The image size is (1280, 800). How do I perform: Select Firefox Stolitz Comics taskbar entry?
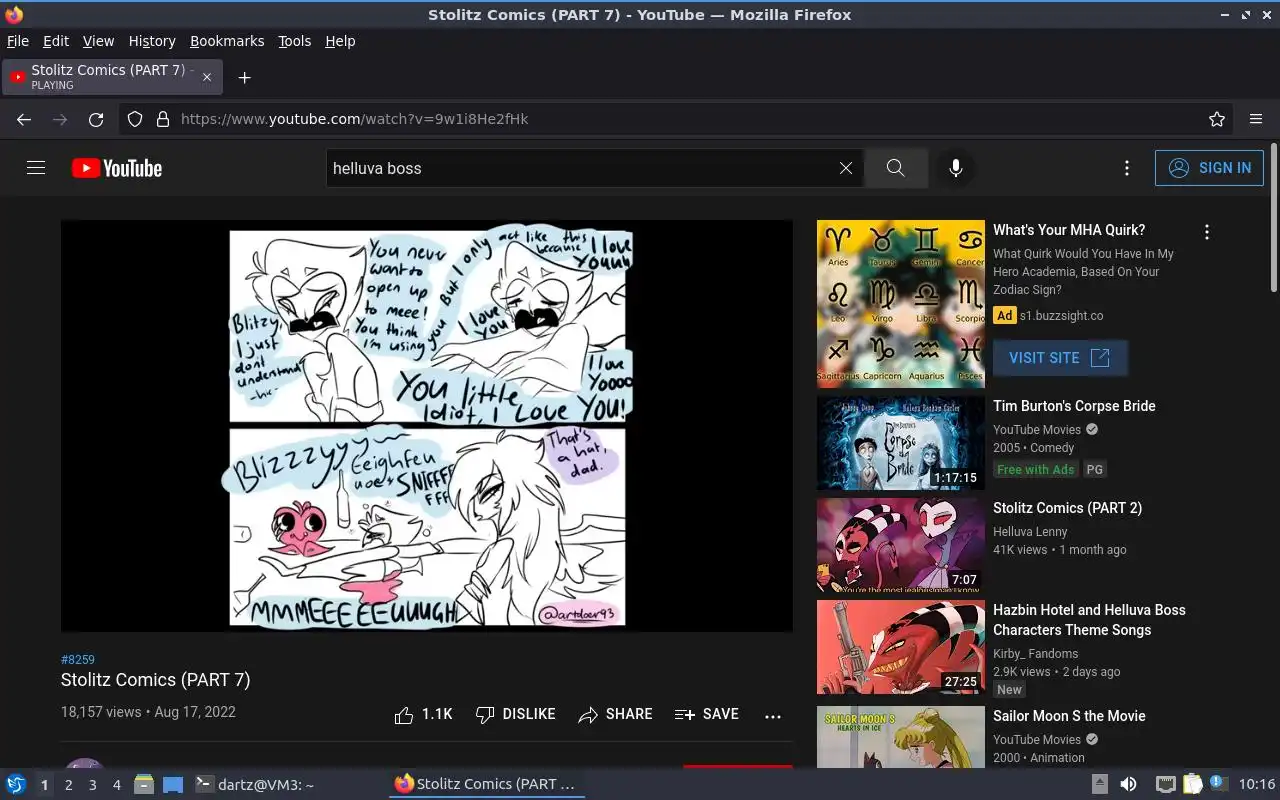click(487, 785)
